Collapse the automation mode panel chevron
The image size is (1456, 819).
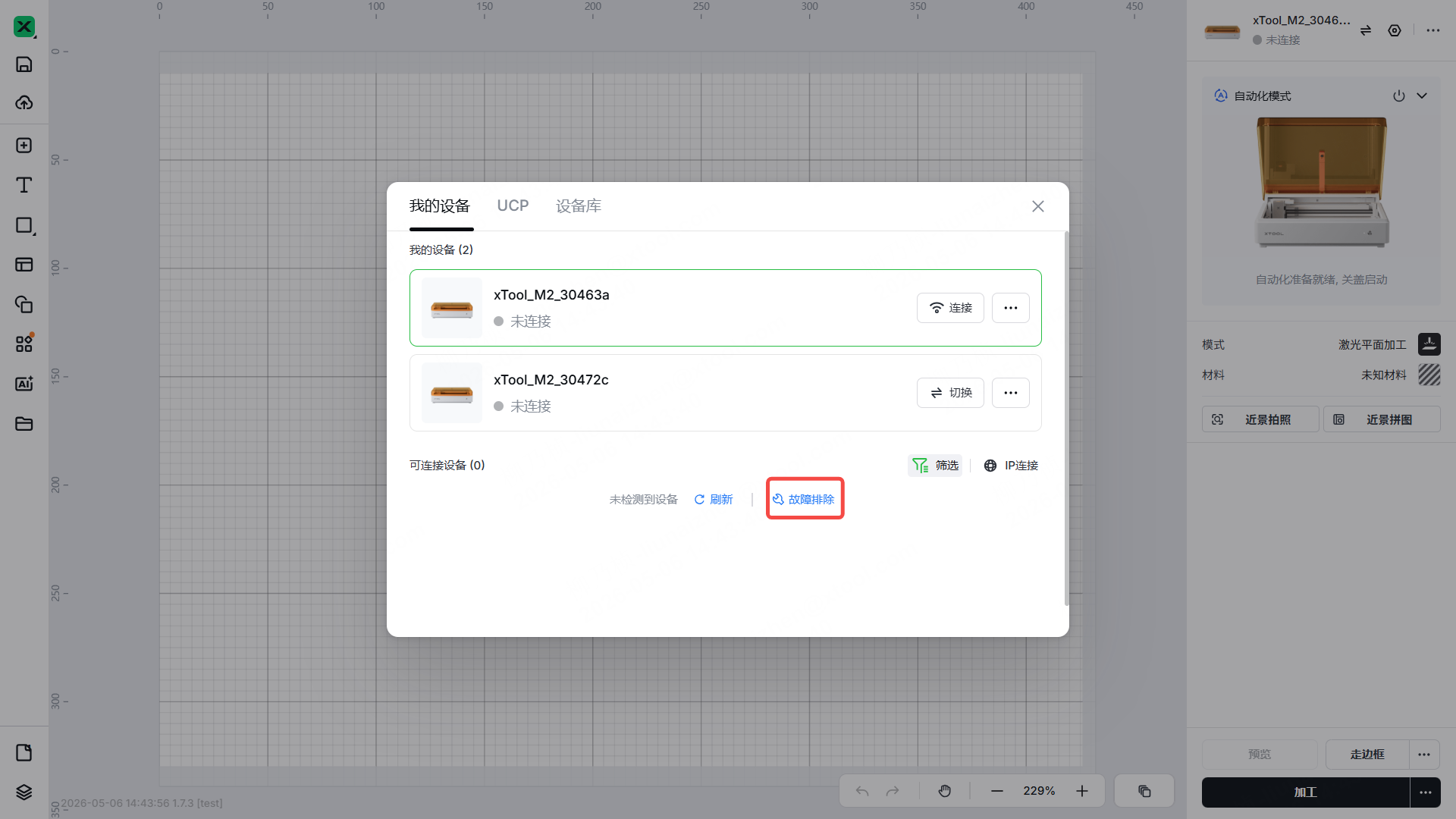[x=1422, y=96]
